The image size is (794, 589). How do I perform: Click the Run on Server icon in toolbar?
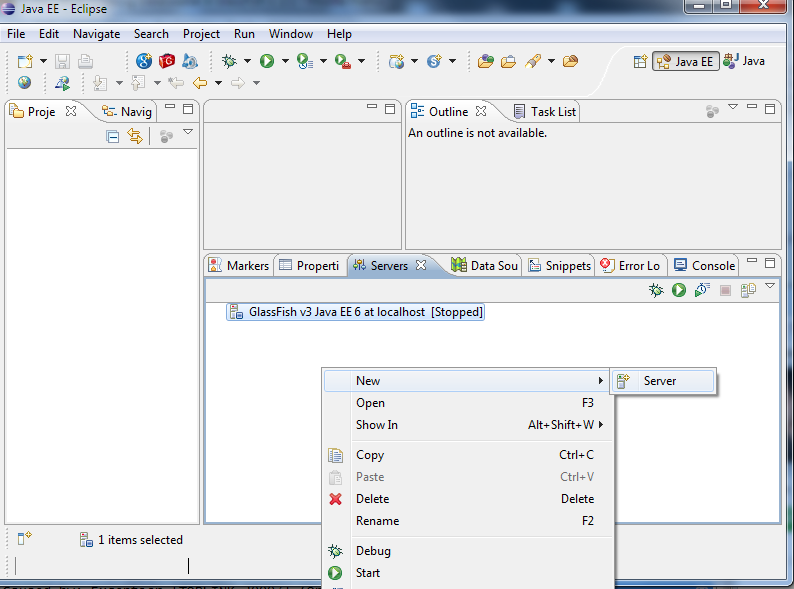click(305, 61)
